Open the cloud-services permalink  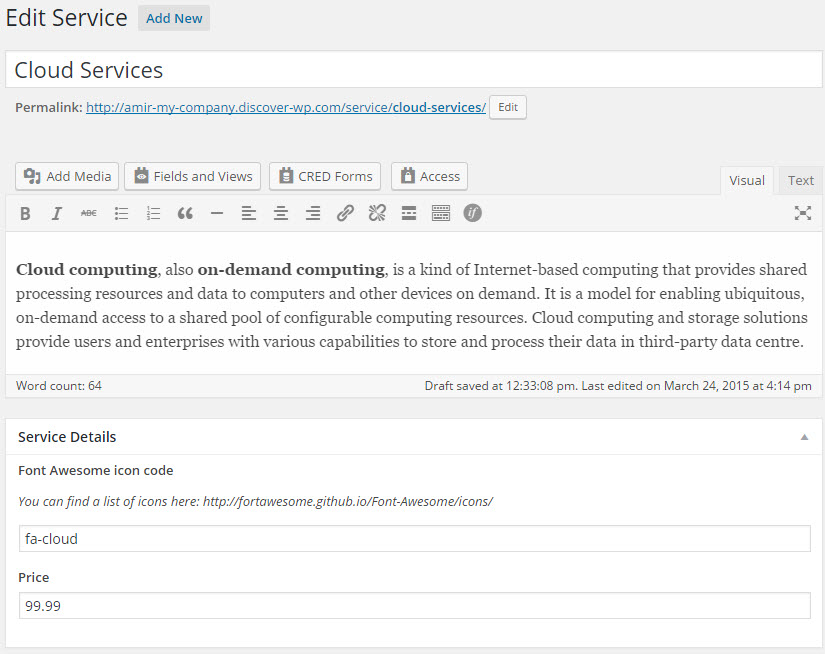[x=285, y=107]
